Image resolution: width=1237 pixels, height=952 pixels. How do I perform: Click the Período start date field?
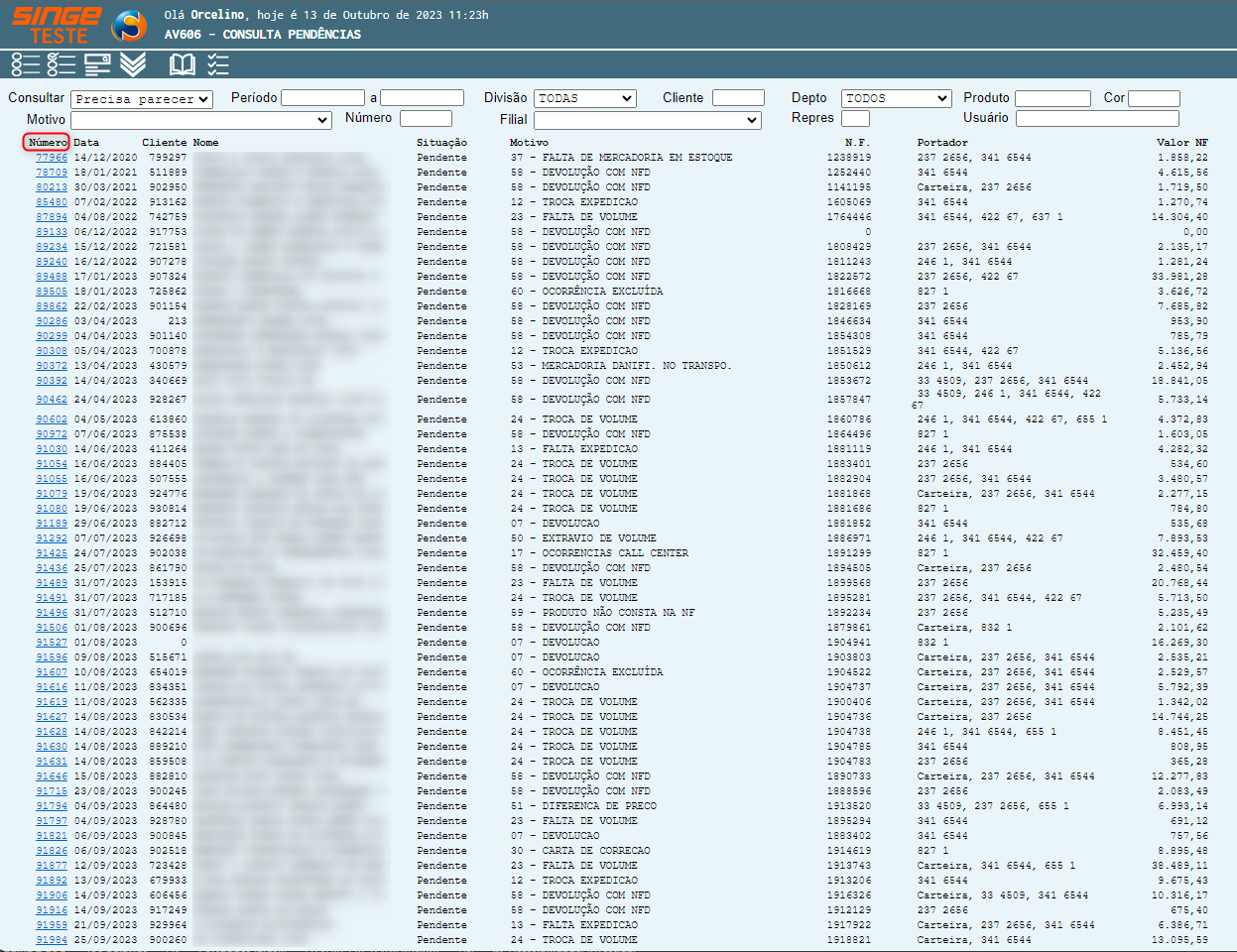click(322, 98)
